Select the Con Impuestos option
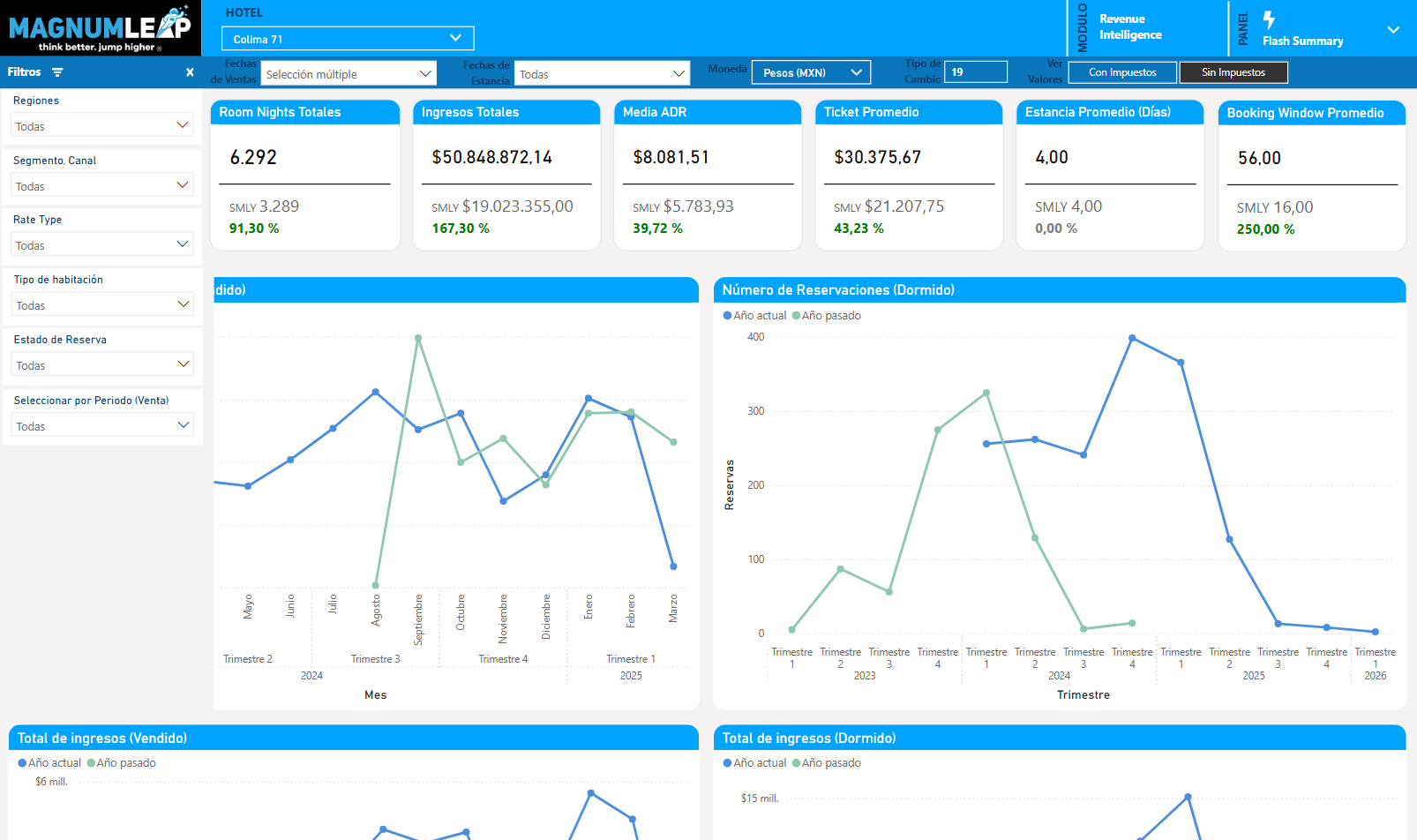Image resolution: width=1417 pixels, height=840 pixels. click(1122, 72)
